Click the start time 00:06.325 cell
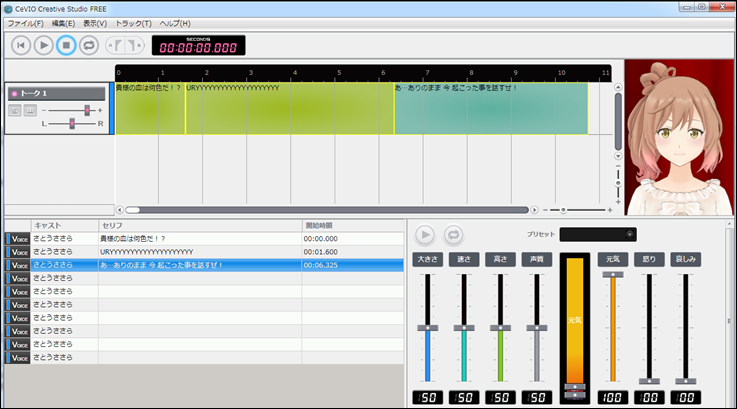The image size is (737, 409). [x=353, y=265]
